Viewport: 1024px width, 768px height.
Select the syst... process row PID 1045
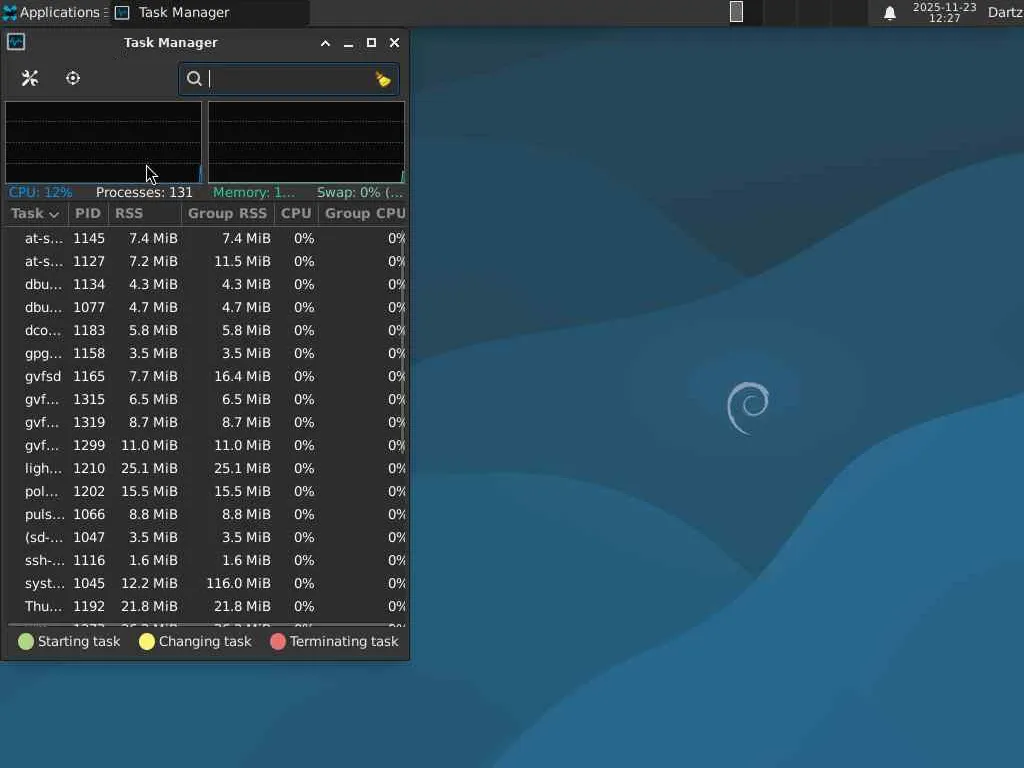tap(205, 583)
